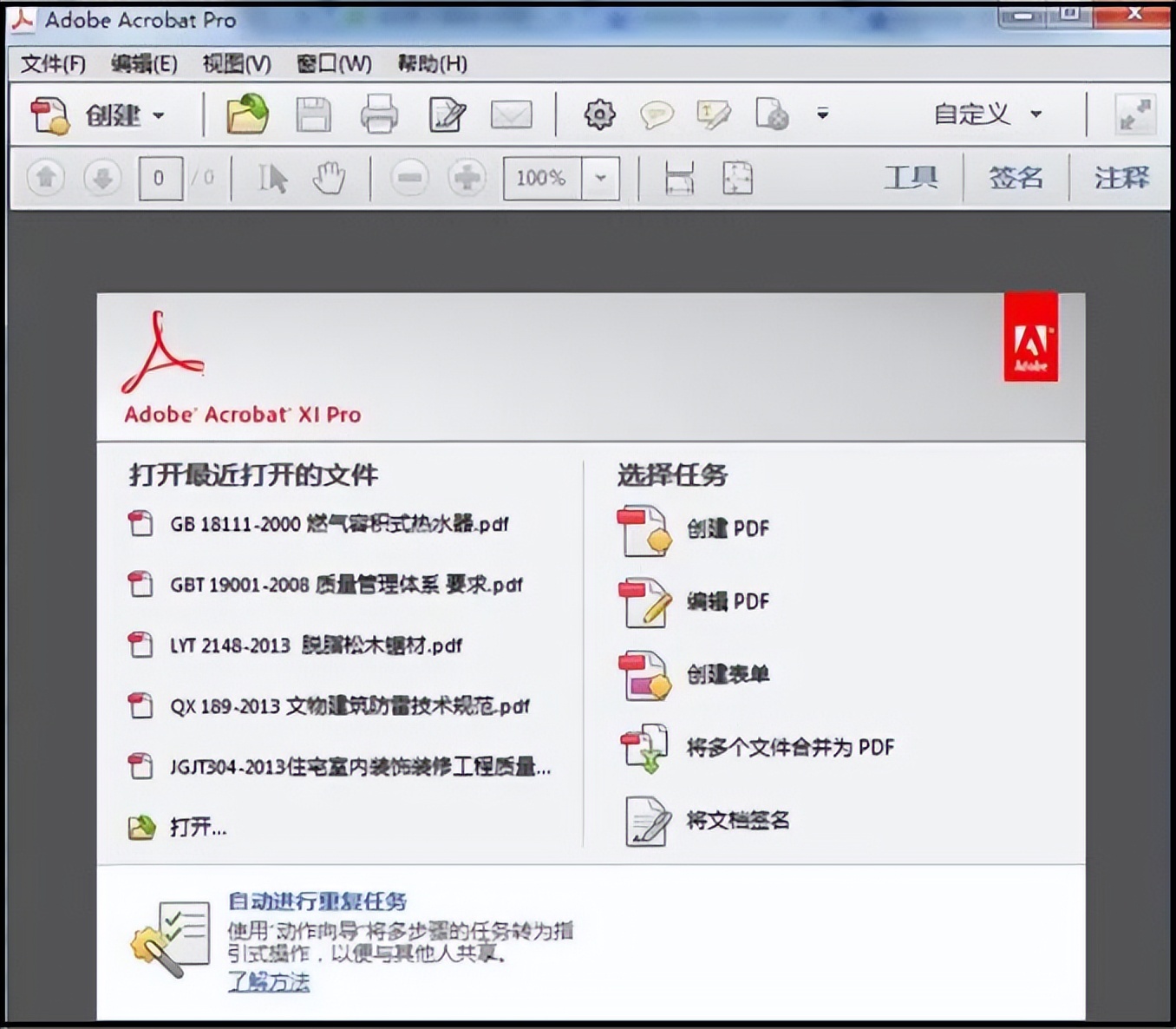Click the Save document icon
This screenshot has height=1029, width=1176.
pos(312,114)
